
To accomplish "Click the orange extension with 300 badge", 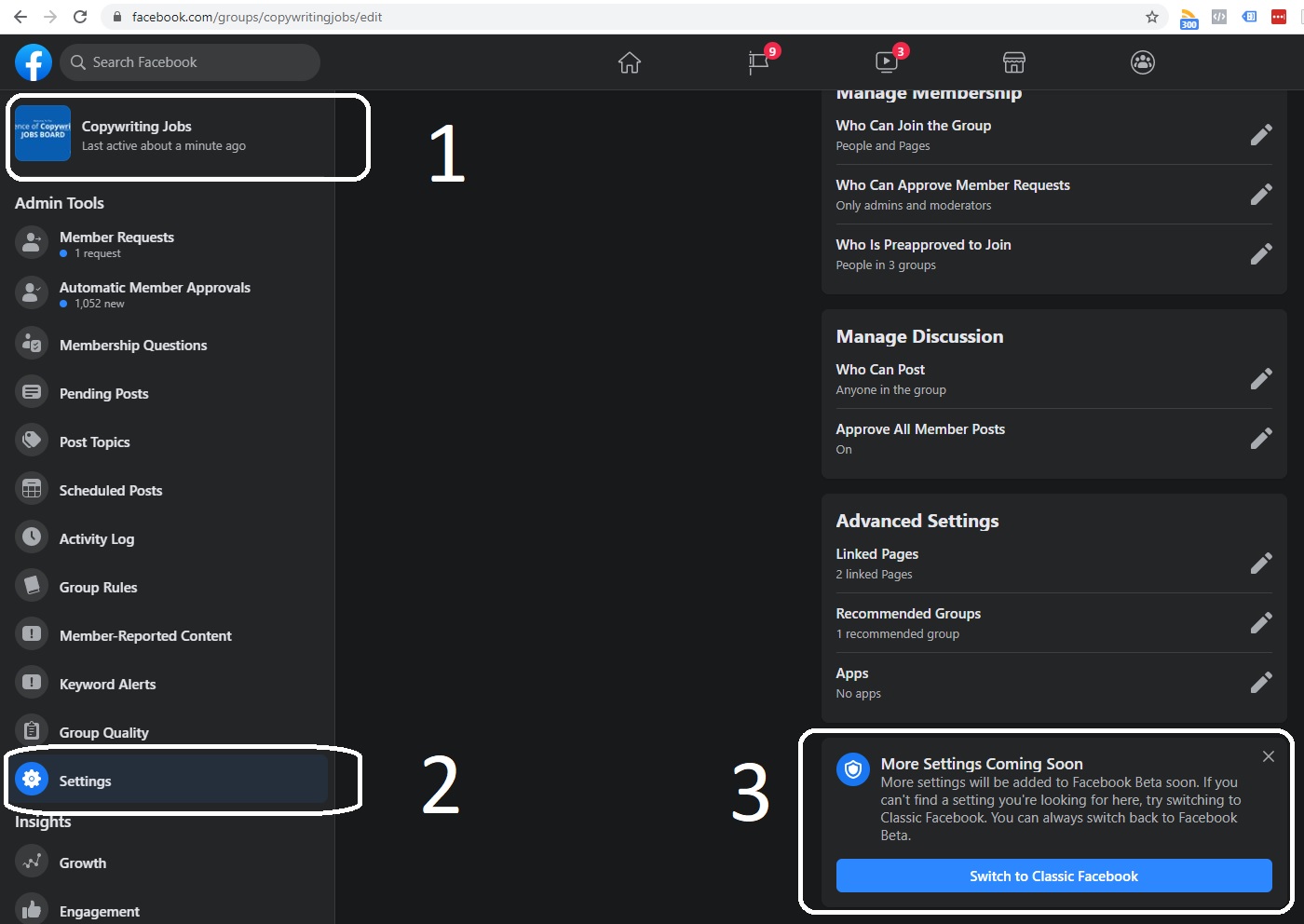I will pos(1189,18).
